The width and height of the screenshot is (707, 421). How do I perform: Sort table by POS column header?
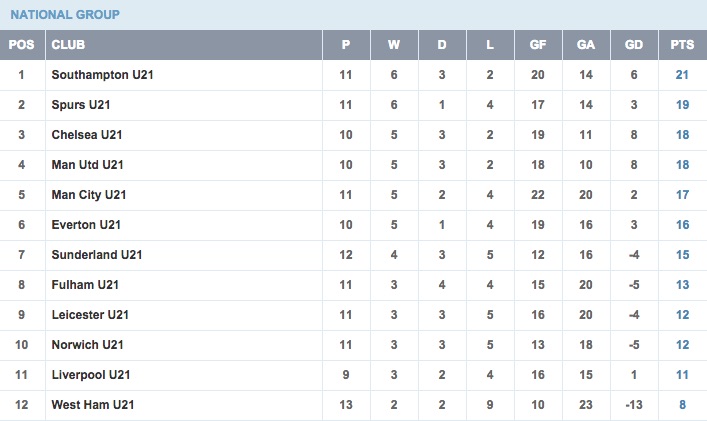pos(22,45)
